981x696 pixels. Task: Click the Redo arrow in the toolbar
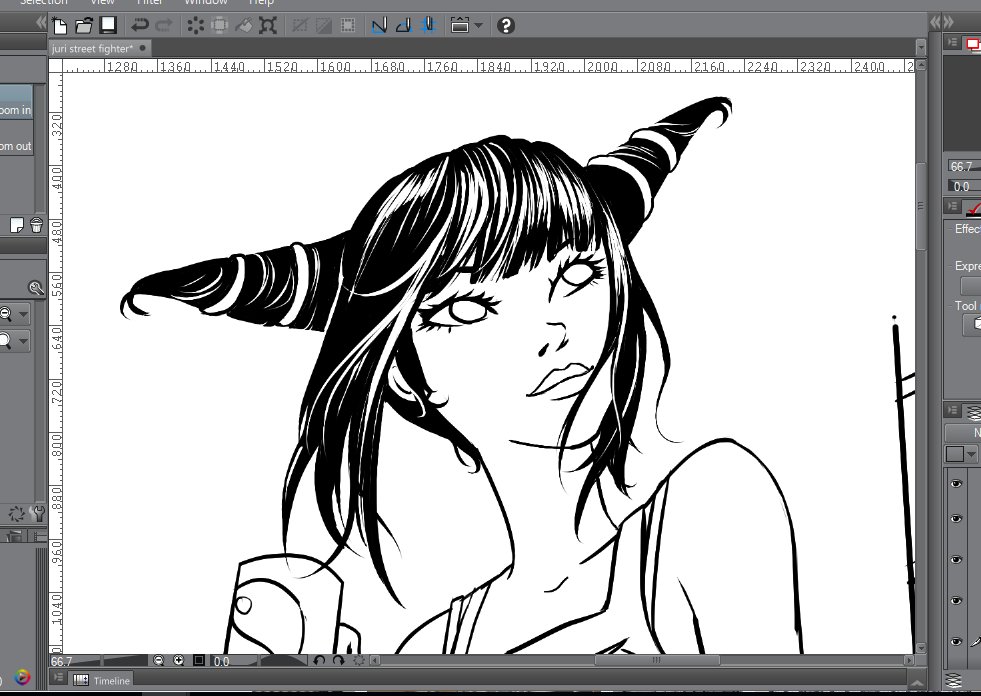pyautogui.click(x=164, y=26)
